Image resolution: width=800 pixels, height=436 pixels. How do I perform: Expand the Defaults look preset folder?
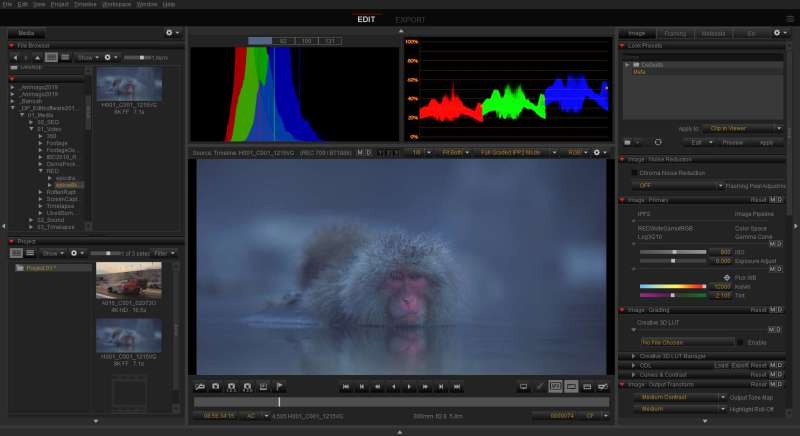point(627,65)
